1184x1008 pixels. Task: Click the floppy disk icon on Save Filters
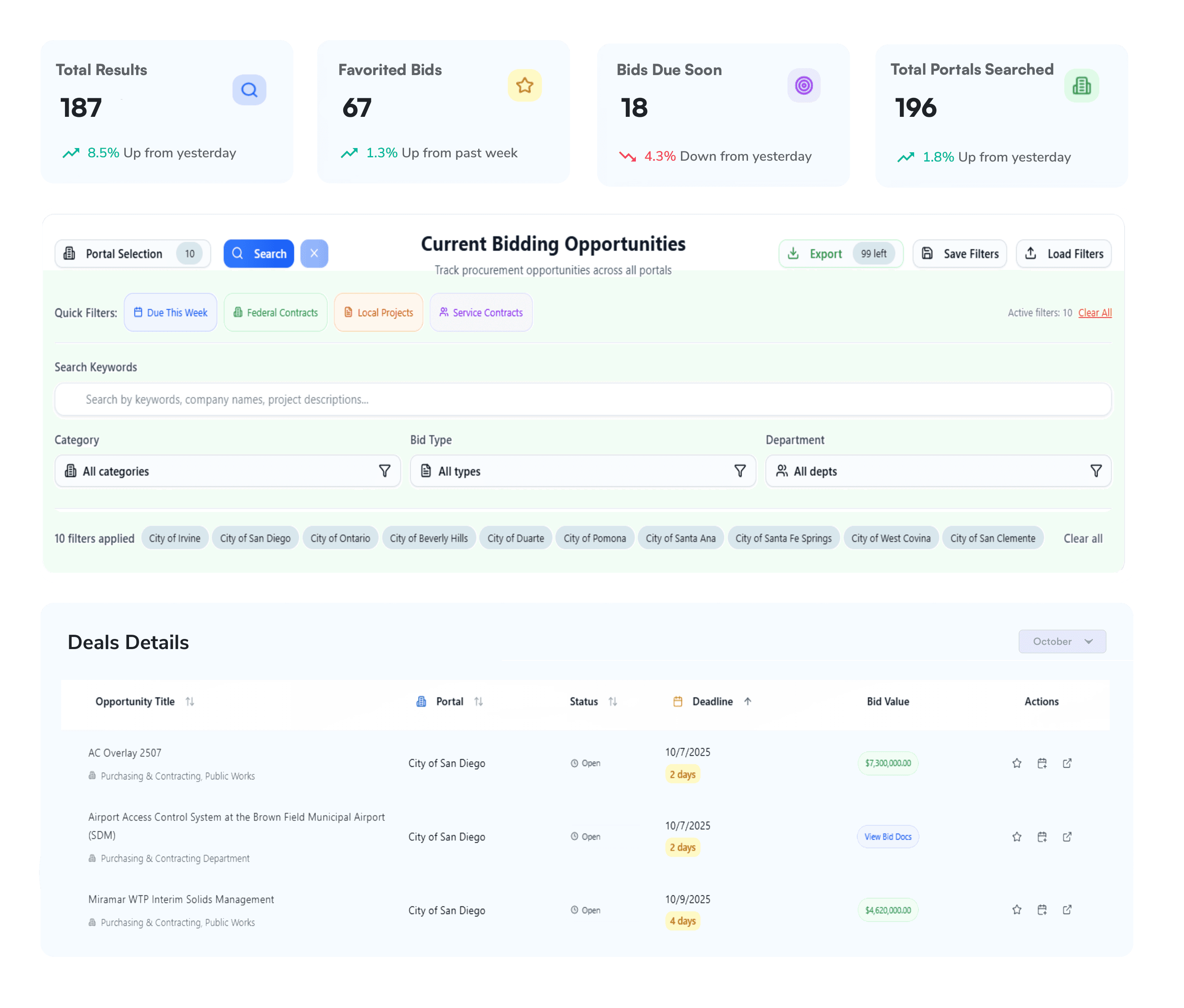(927, 253)
